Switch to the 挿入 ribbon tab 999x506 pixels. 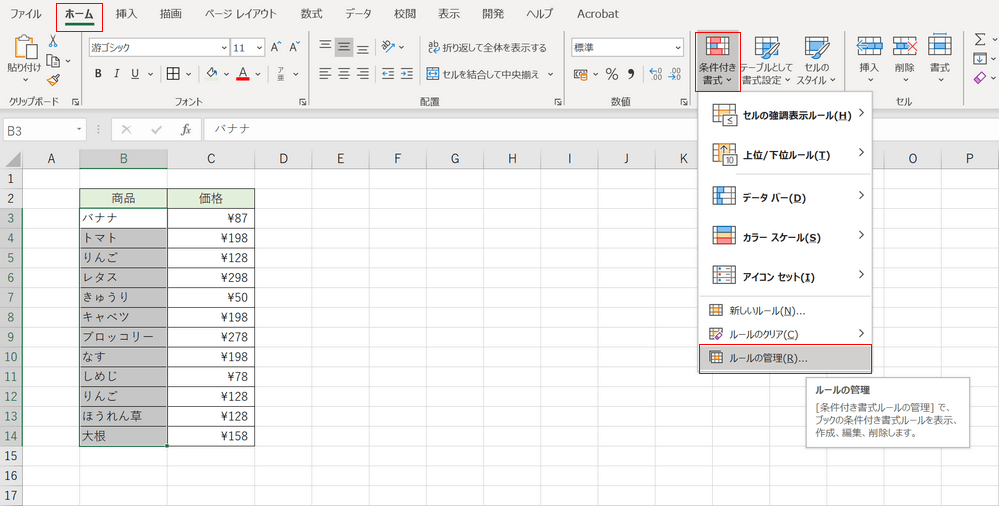[x=126, y=14]
